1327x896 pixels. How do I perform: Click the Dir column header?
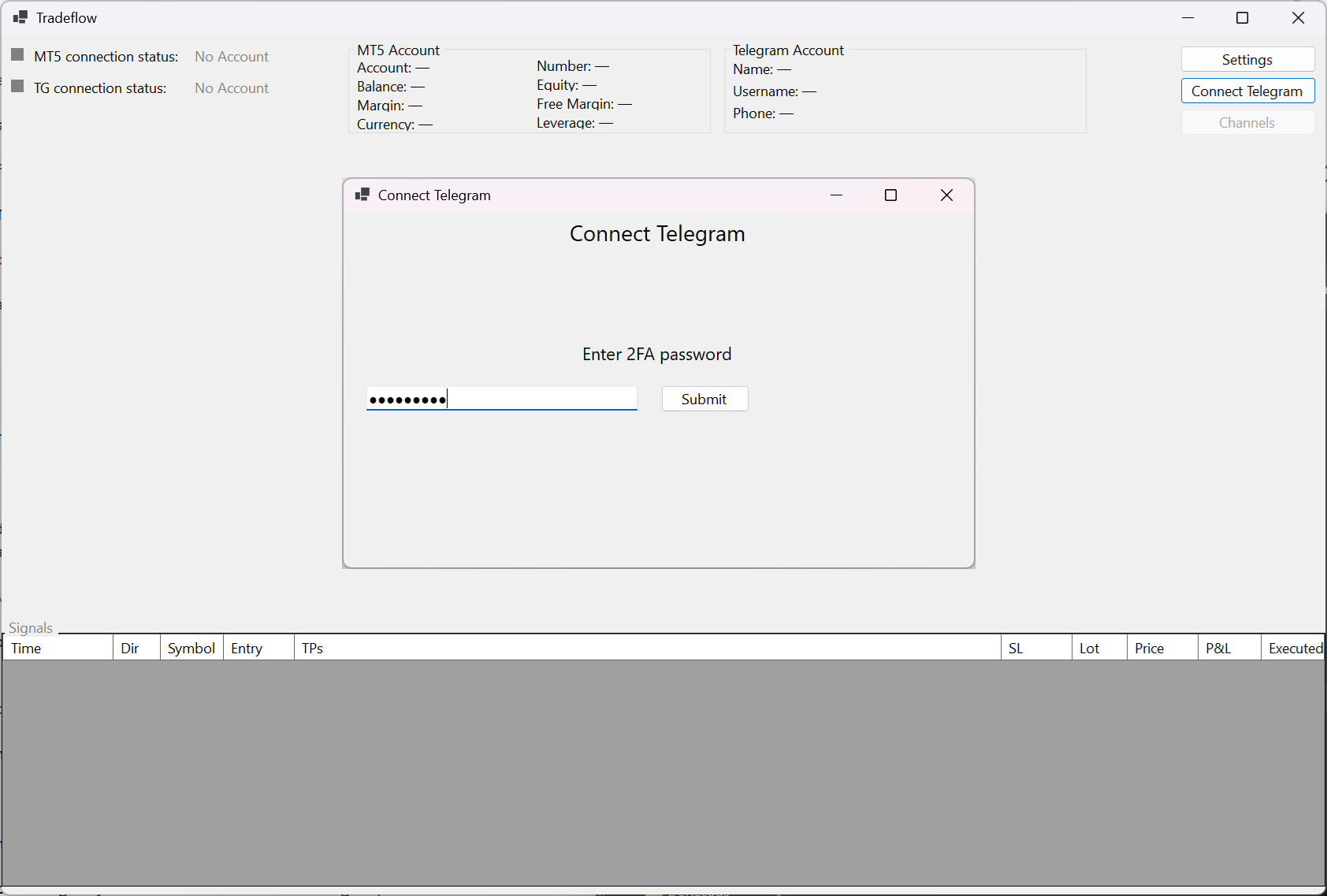tap(137, 648)
